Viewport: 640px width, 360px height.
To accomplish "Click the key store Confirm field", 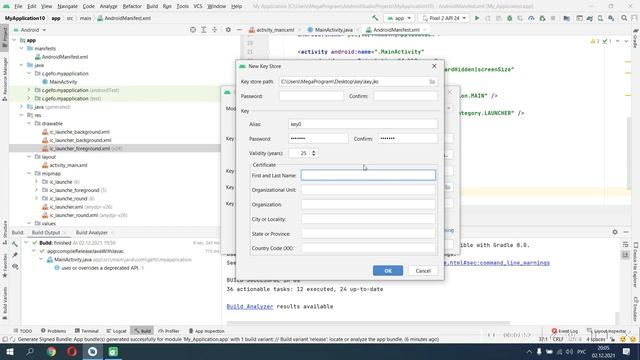I will click(x=405, y=96).
